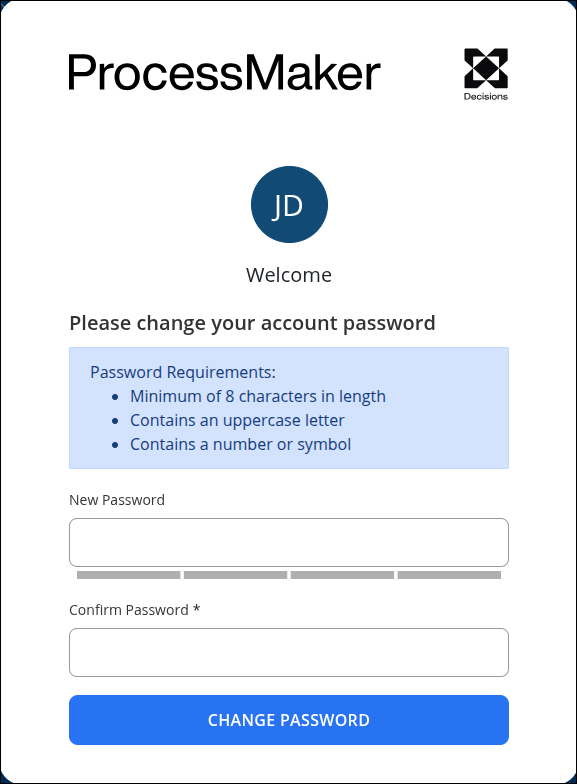Click second password strength bar segment
This screenshot has width=577, height=784.
pos(236,575)
